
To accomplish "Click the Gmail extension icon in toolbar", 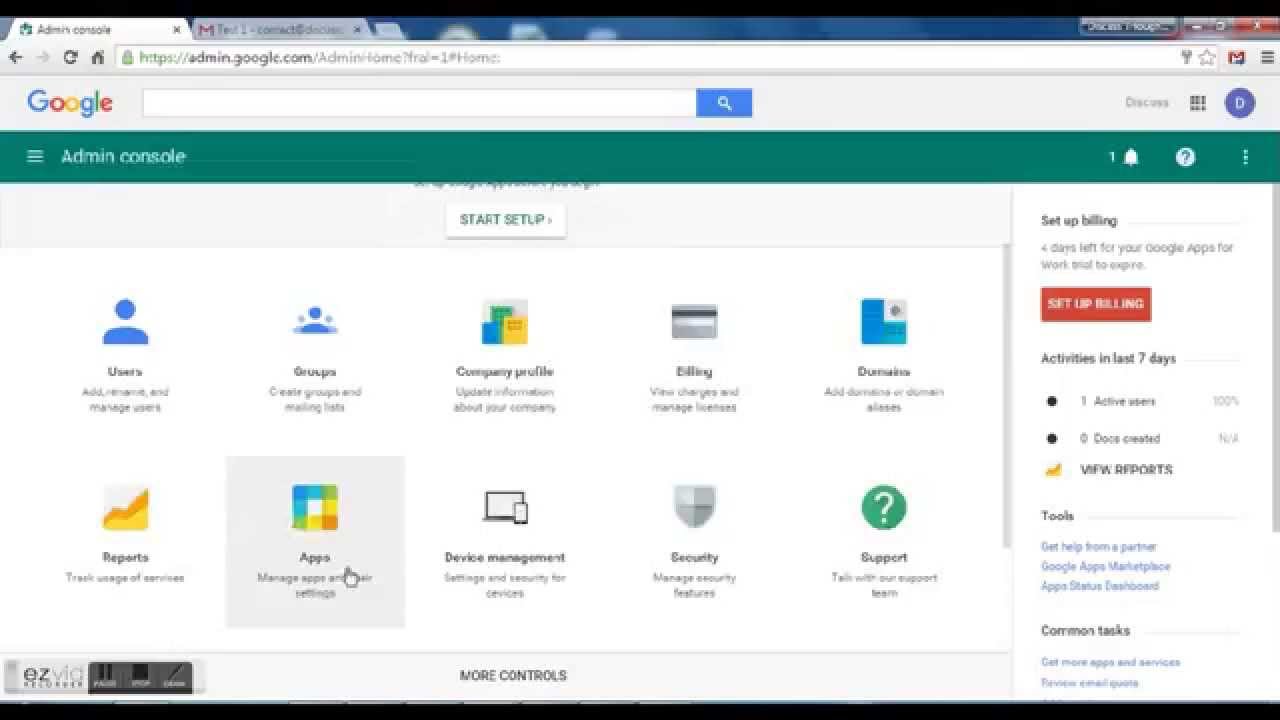I will tap(1237, 57).
